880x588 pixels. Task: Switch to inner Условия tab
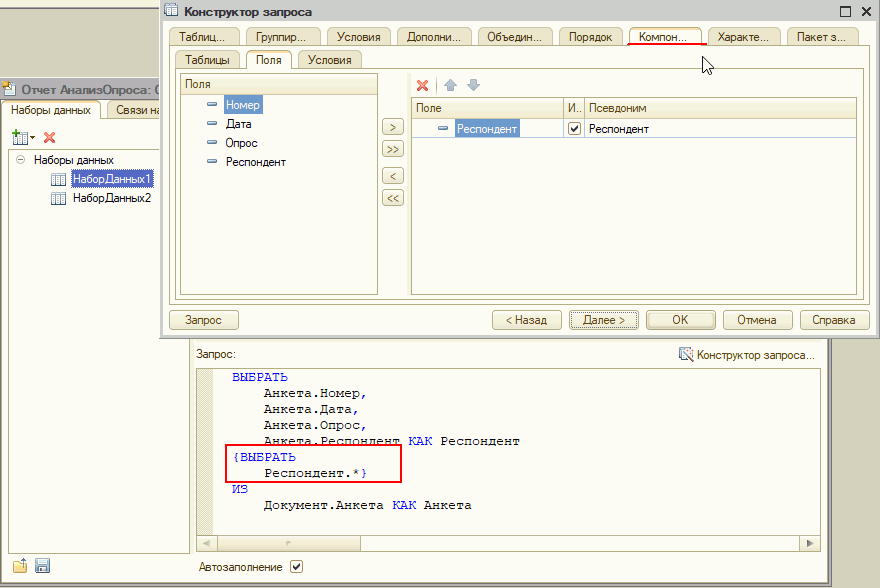(329, 59)
